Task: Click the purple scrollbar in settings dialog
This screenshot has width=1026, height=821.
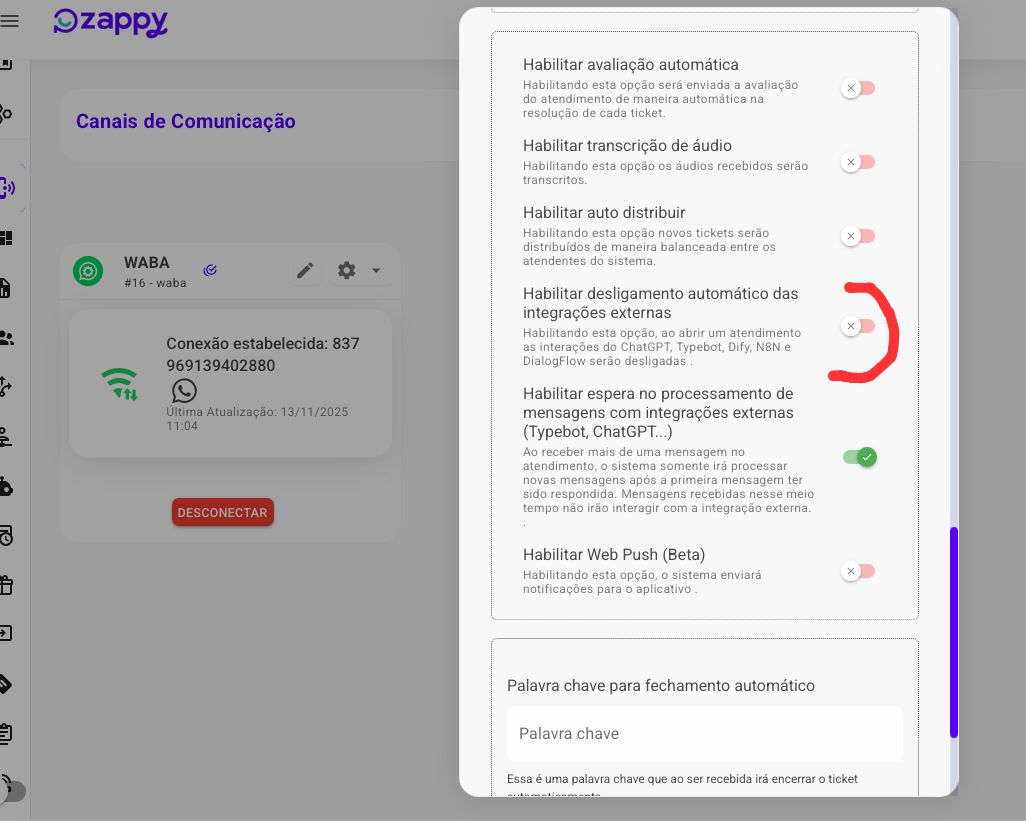Action: coord(953,632)
